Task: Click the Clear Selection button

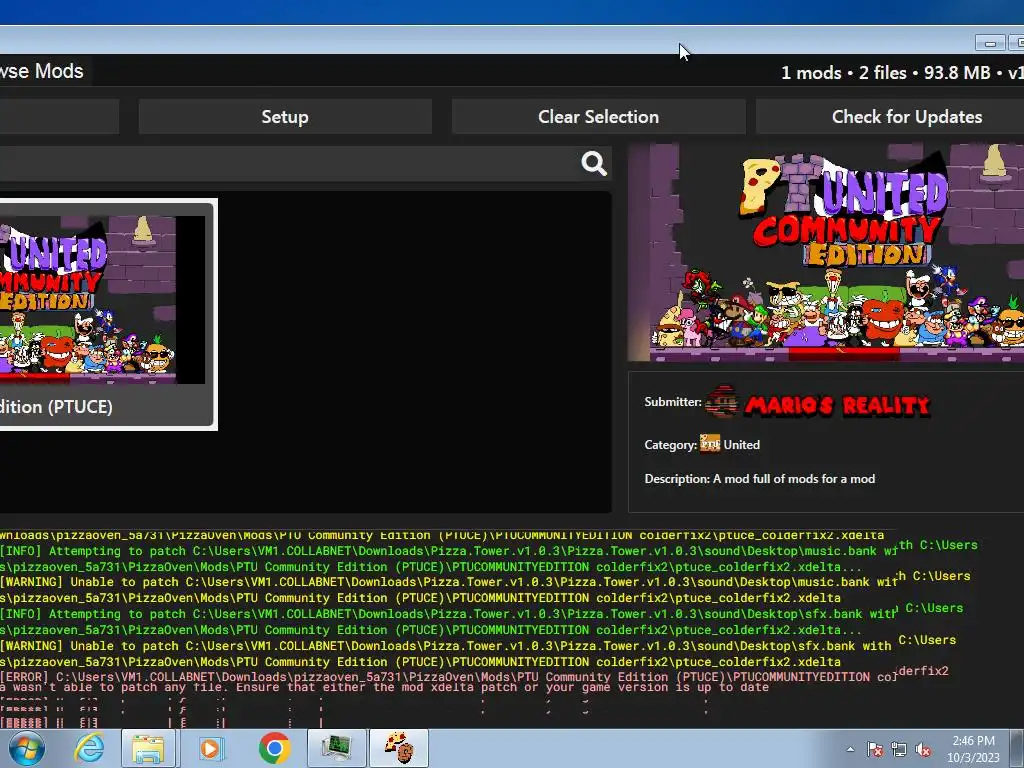Action: (x=598, y=117)
